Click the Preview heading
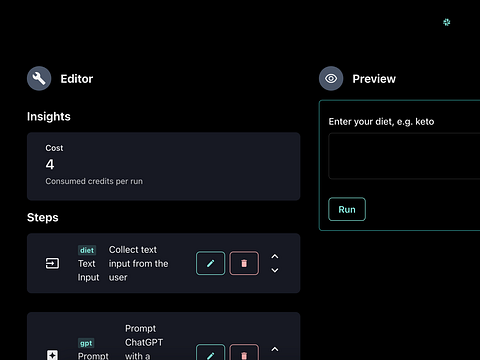This screenshot has width=480, height=360. [x=374, y=79]
